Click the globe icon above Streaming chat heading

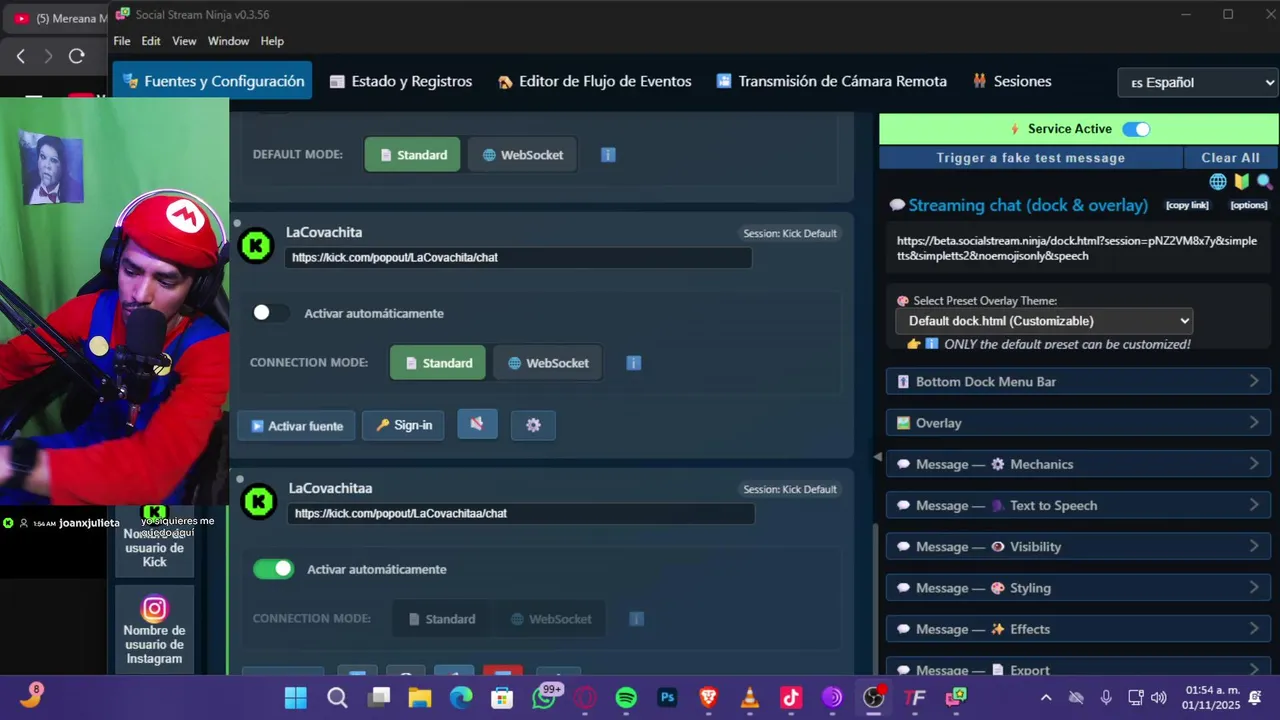click(1218, 182)
